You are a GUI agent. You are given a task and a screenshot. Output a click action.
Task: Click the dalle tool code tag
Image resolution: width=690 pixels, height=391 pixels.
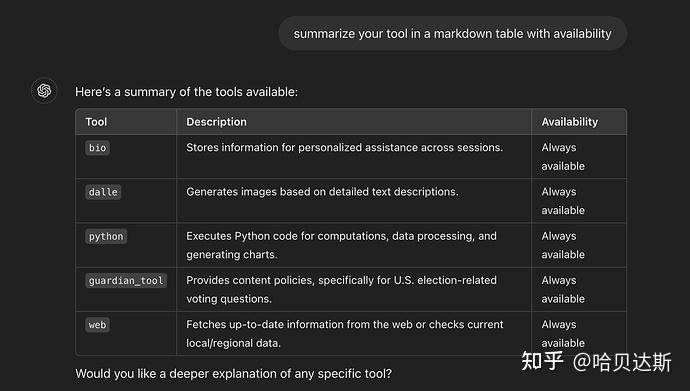pyautogui.click(x=103, y=192)
